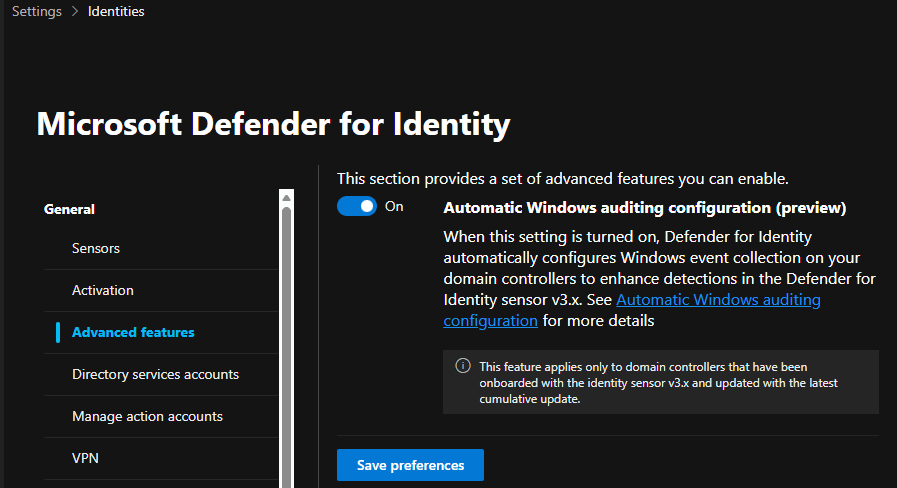Click the Save preferences button
This screenshot has width=897, height=488.
[x=410, y=465]
